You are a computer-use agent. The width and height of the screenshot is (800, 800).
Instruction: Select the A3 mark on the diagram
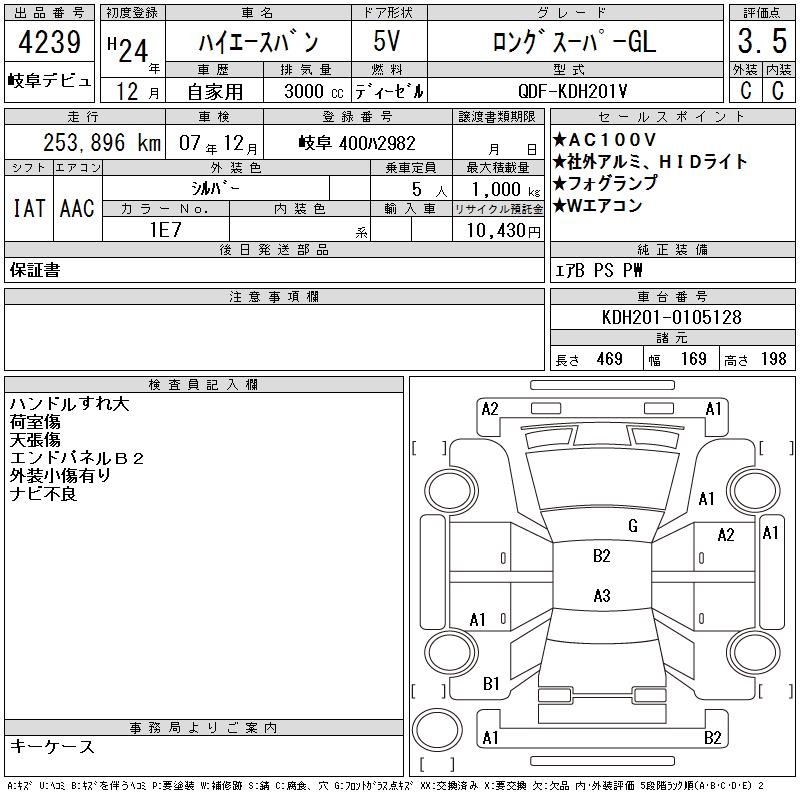click(x=601, y=596)
